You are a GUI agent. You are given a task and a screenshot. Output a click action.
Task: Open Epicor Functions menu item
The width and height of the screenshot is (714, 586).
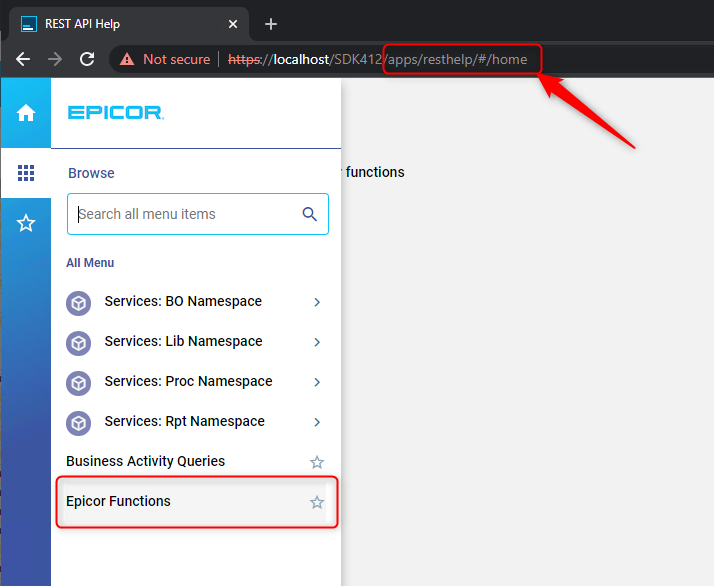197,502
